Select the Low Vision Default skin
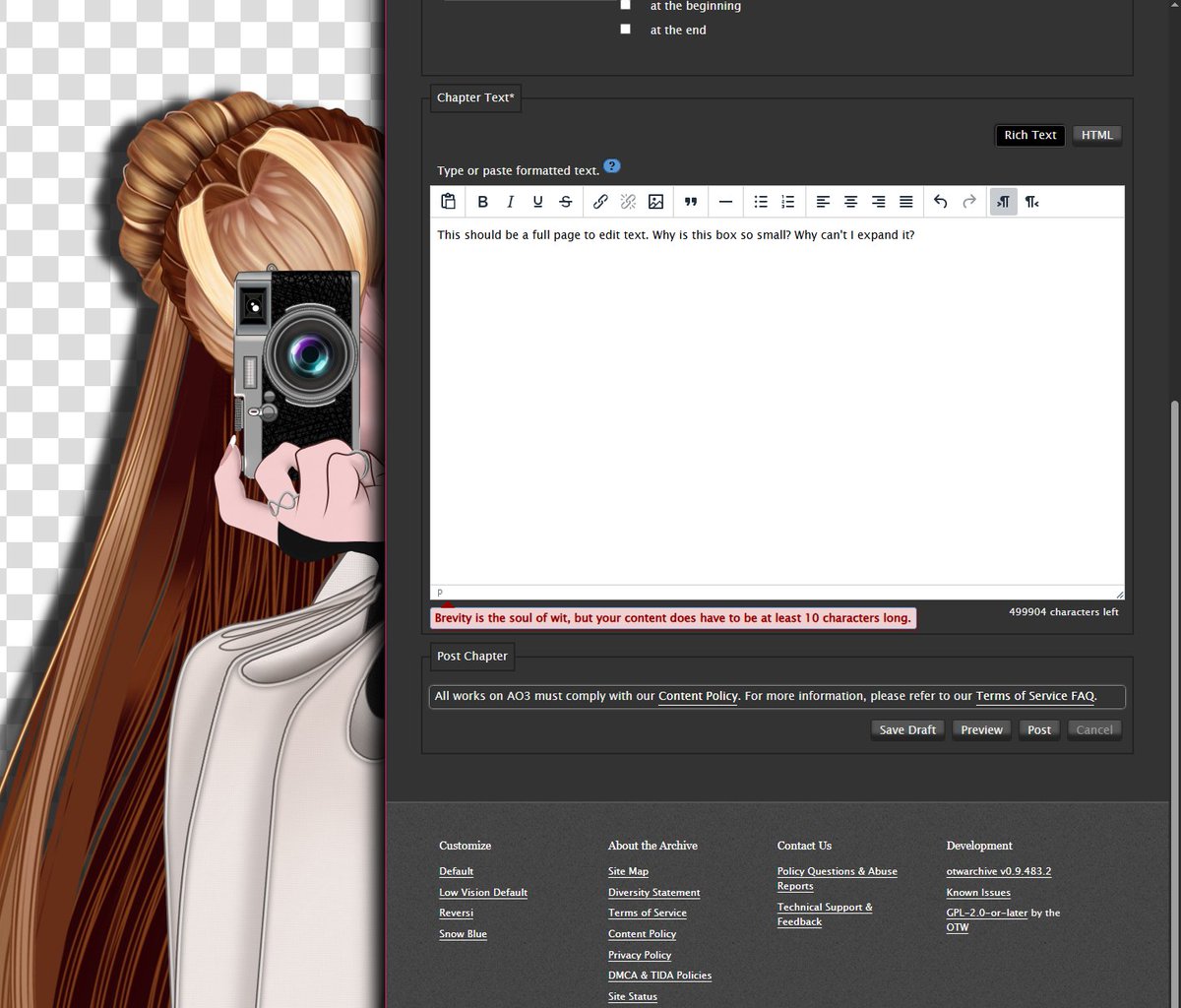 coord(483,893)
